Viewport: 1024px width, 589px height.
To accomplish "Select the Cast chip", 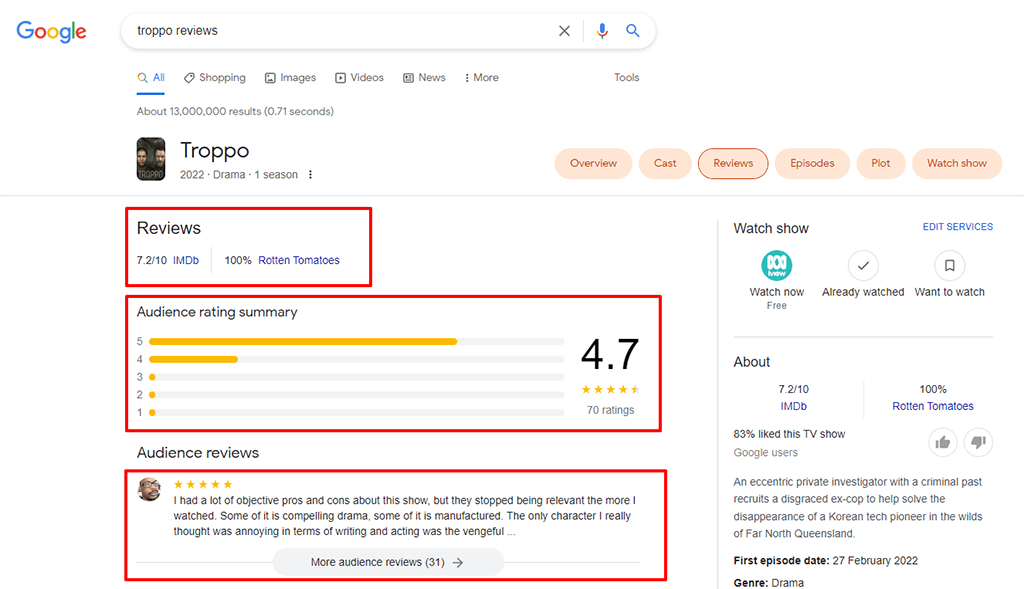I will coord(665,163).
